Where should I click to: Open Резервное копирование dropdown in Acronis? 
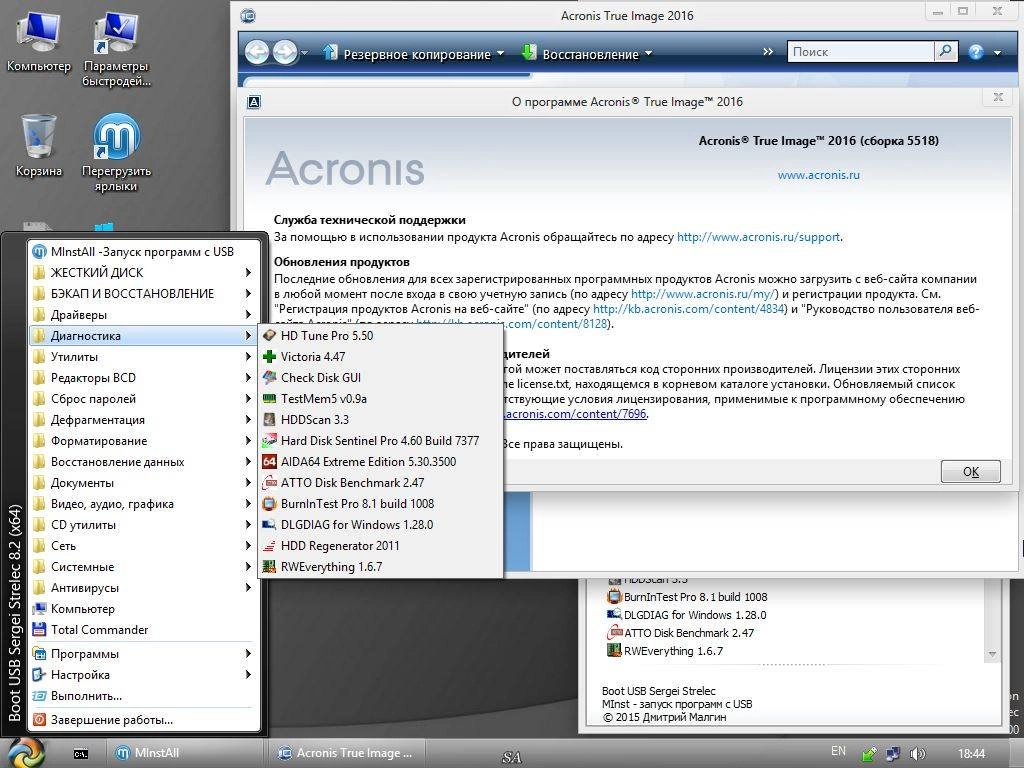coord(415,54)
